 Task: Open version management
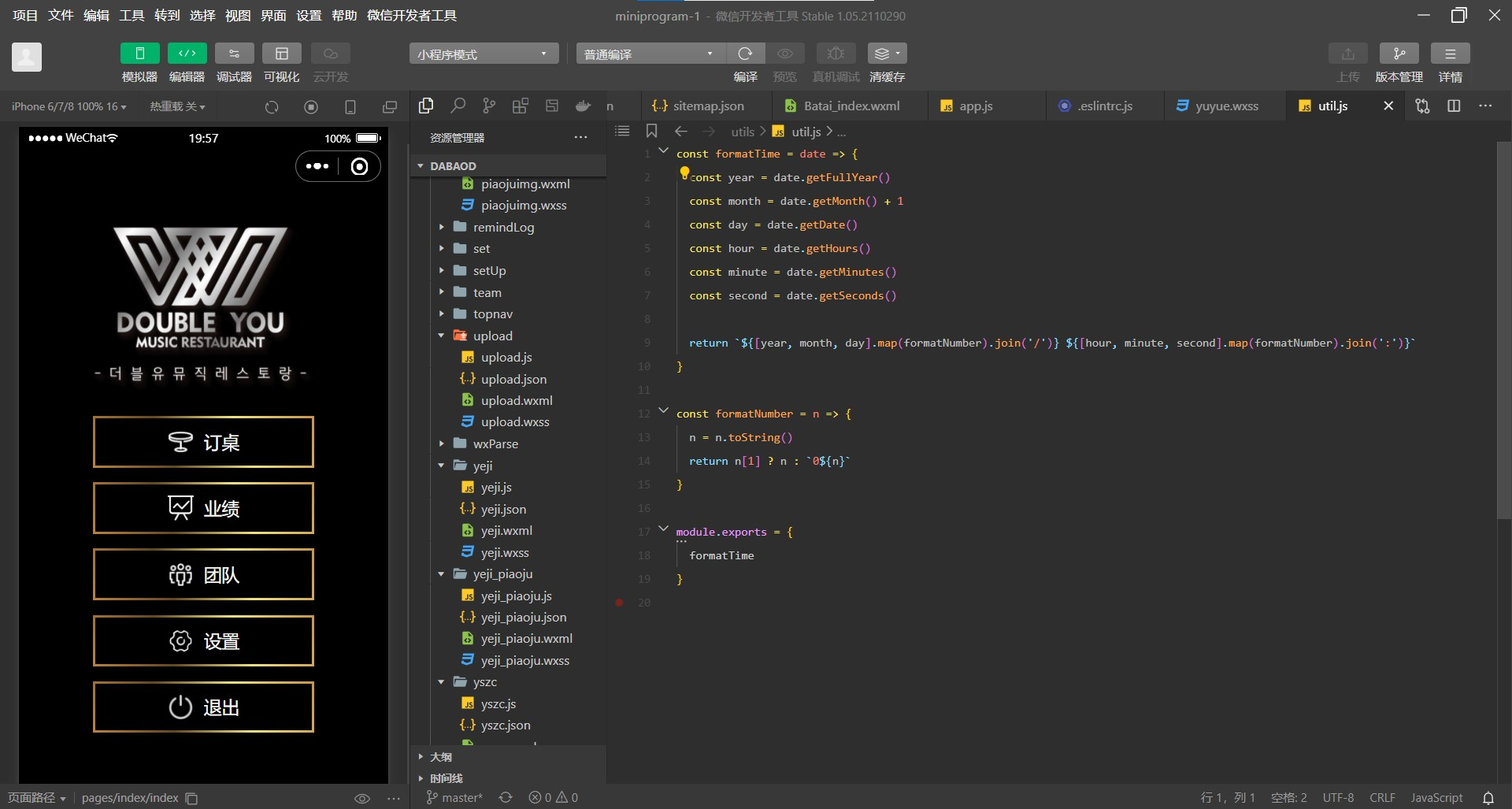pos(1399,54)
